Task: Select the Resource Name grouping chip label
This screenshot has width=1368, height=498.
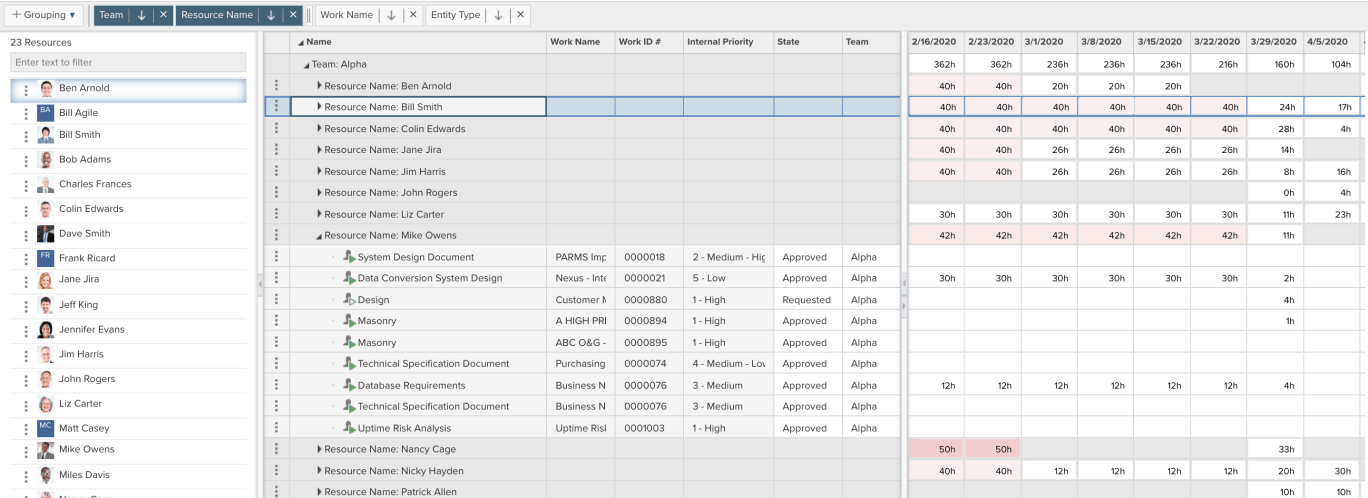Action: (218, 15)
